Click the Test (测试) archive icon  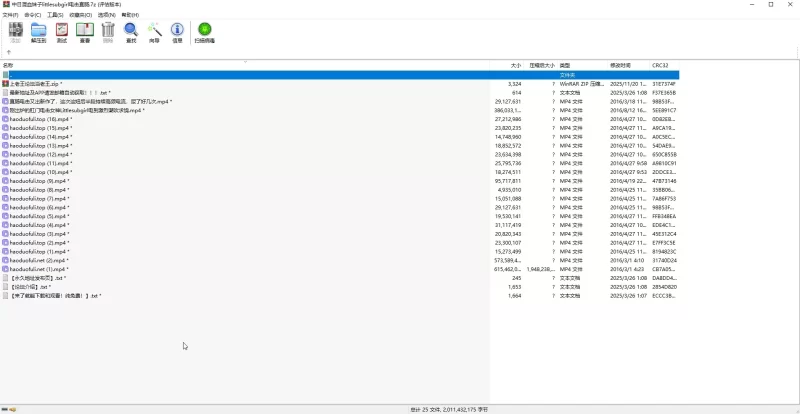(62, 32)
